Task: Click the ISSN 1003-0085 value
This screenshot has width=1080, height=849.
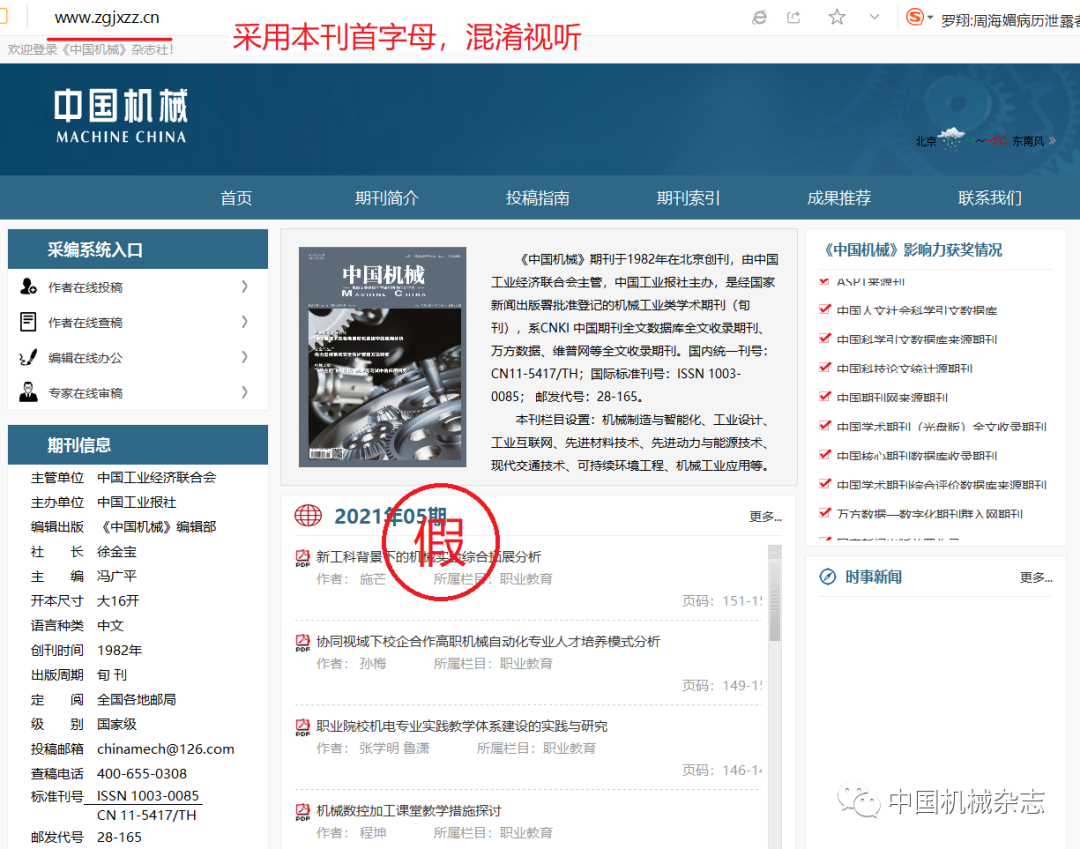Action: (x=148, y=795)
